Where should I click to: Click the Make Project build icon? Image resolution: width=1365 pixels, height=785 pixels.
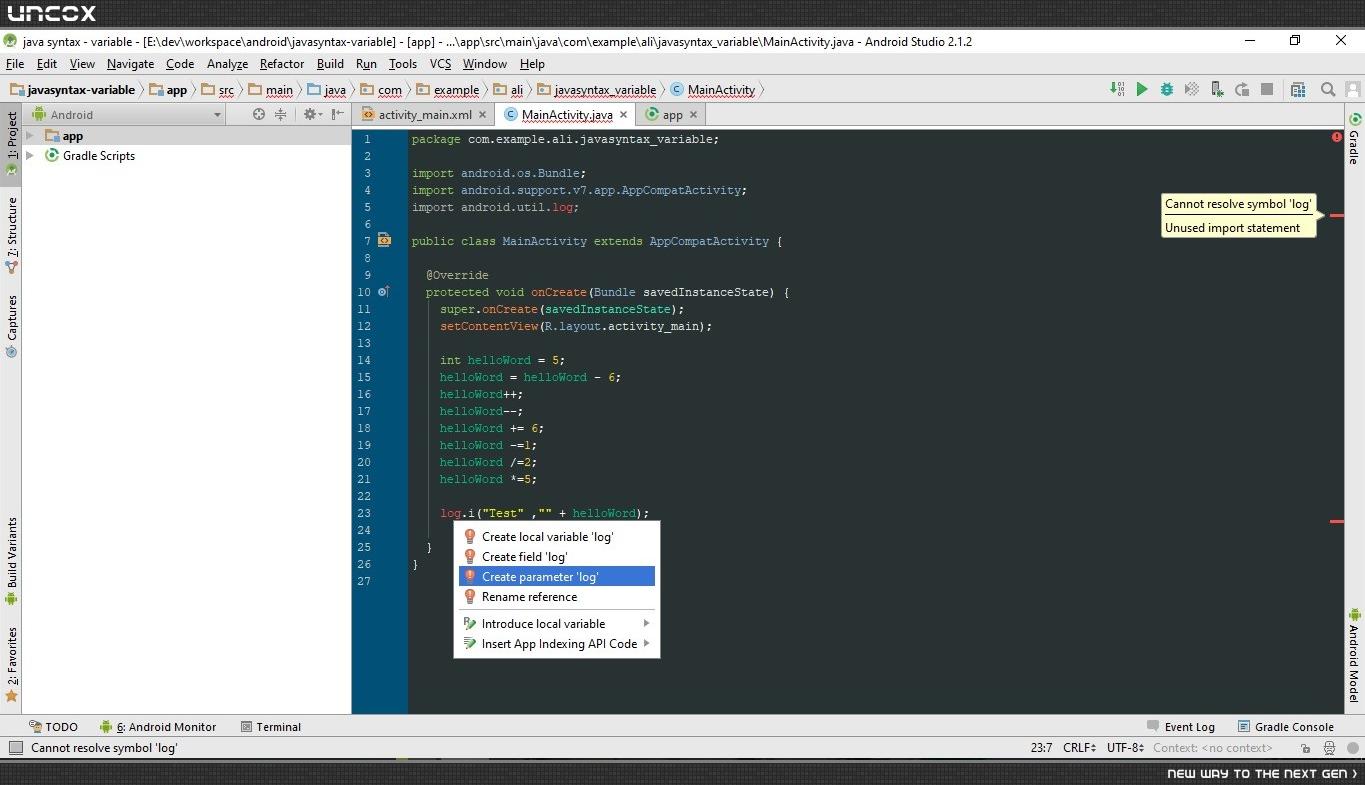coord(1117,89)
